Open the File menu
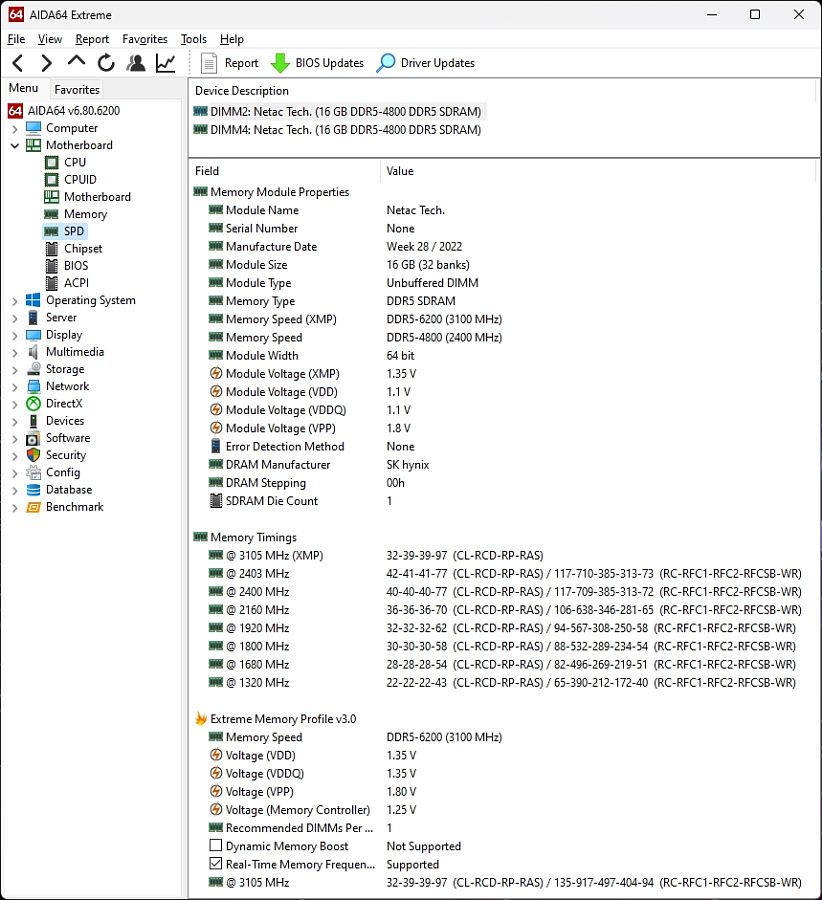 tap(16, 39)
